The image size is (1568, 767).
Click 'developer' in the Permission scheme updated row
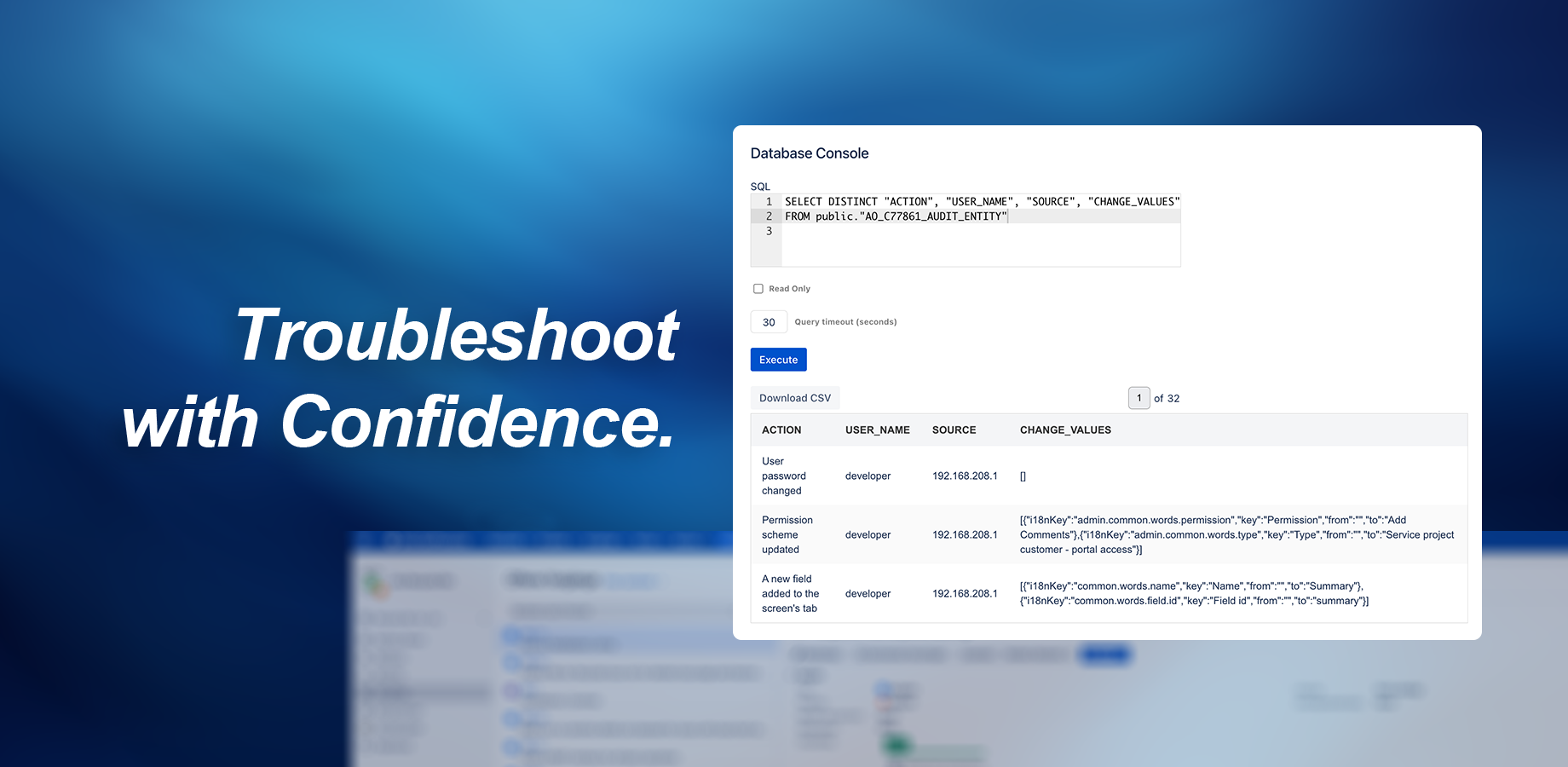point(868,535)
